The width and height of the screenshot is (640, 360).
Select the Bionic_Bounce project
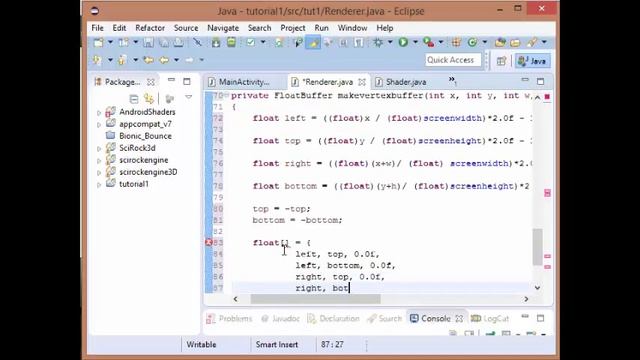click(145, 136)
